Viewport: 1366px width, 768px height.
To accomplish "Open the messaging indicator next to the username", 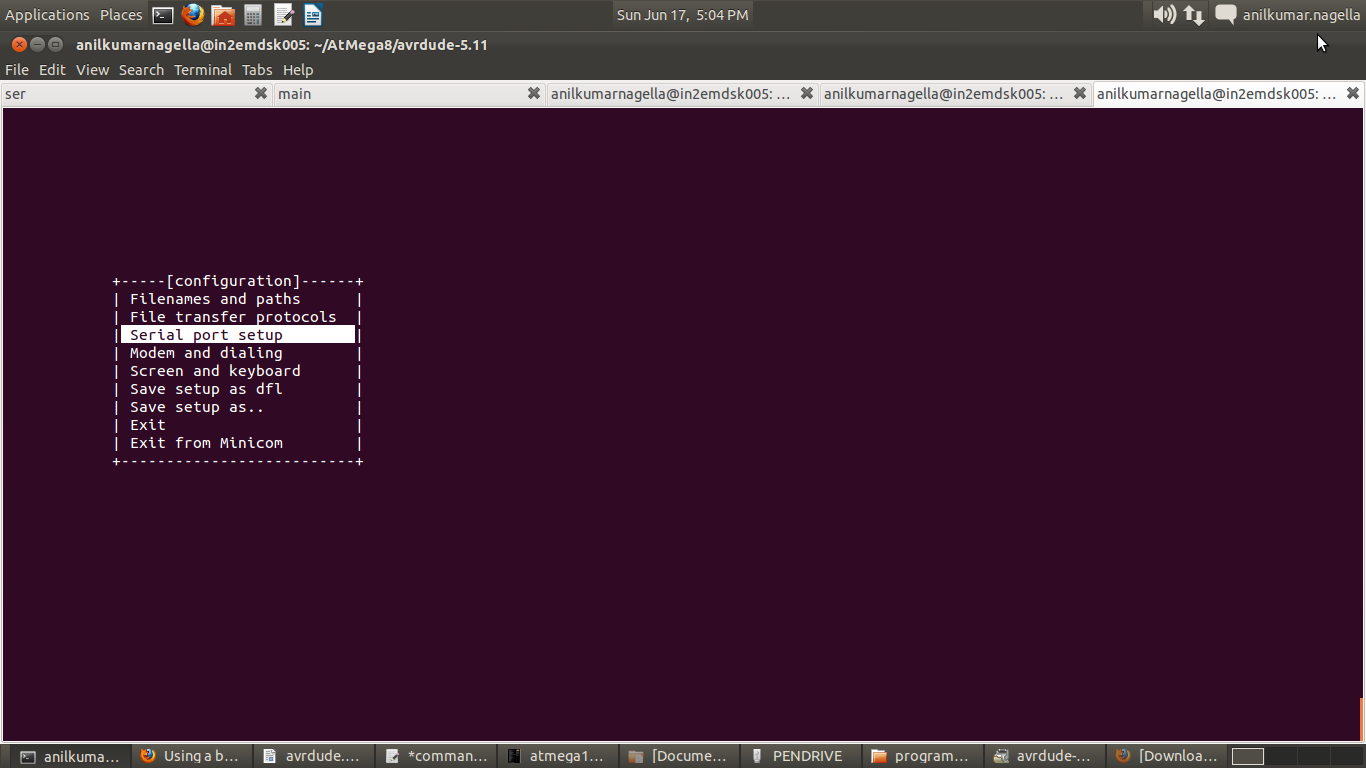I will click(1225, 15).
